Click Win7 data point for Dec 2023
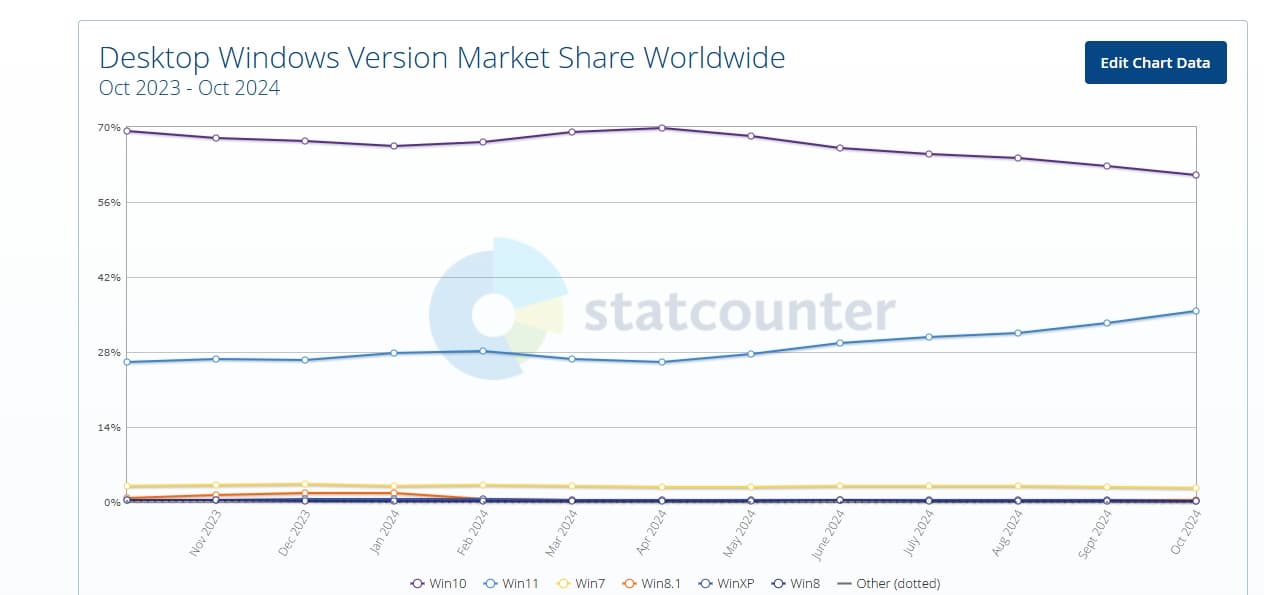 [305, 484]
